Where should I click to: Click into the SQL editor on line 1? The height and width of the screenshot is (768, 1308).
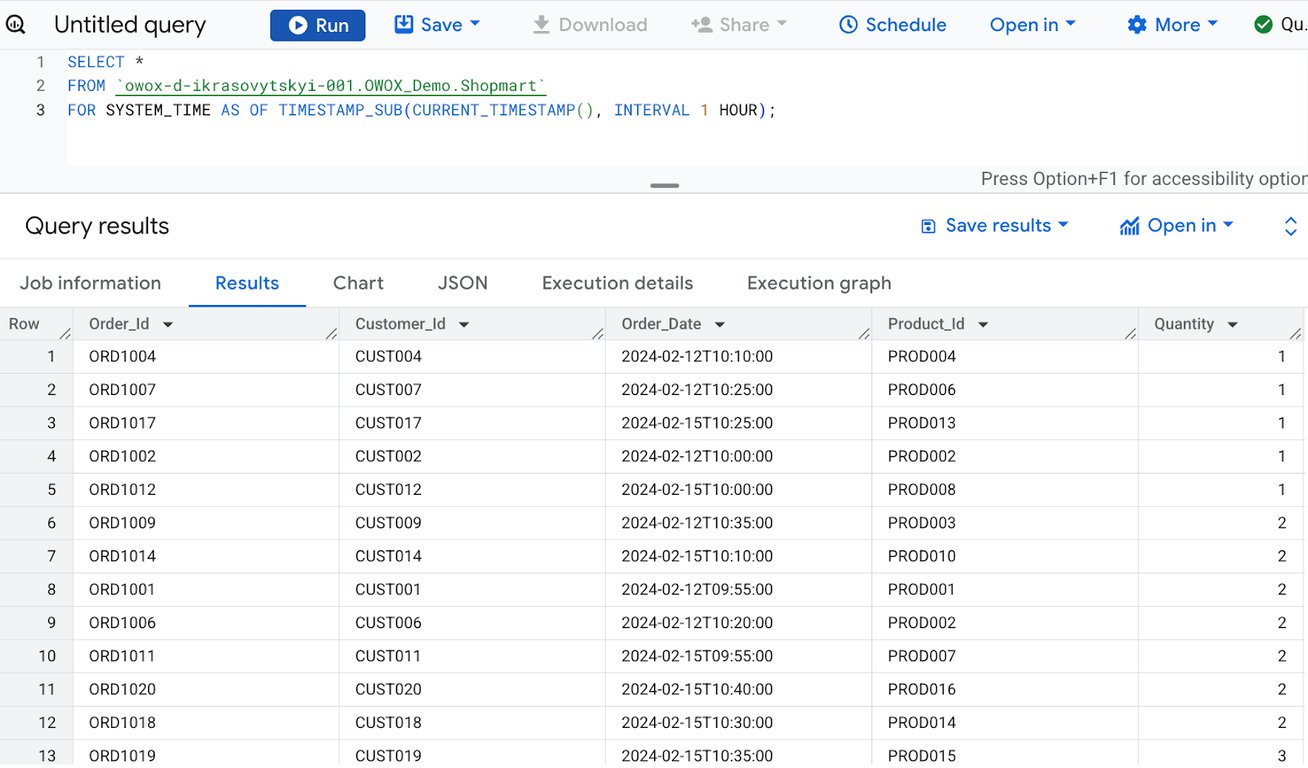point(685,62)
